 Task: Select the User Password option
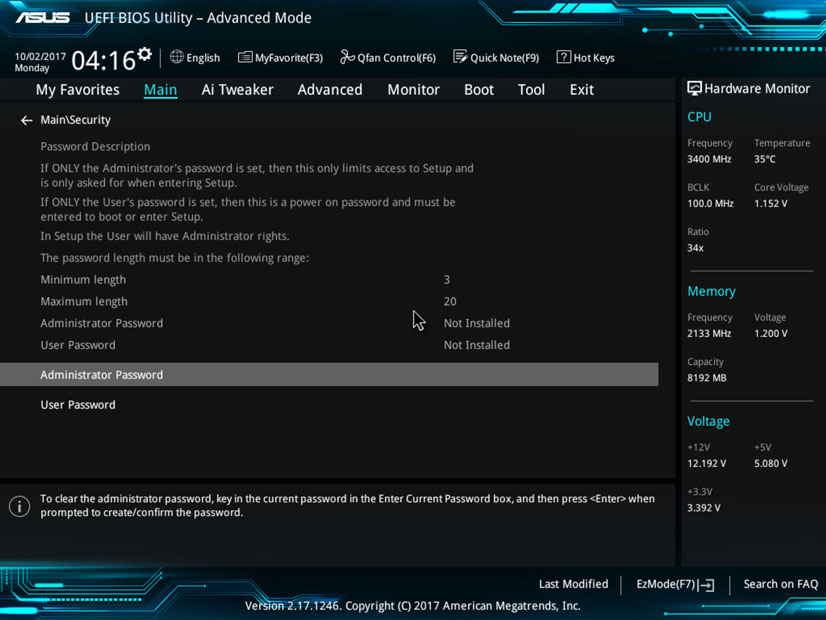pos(78,405)
